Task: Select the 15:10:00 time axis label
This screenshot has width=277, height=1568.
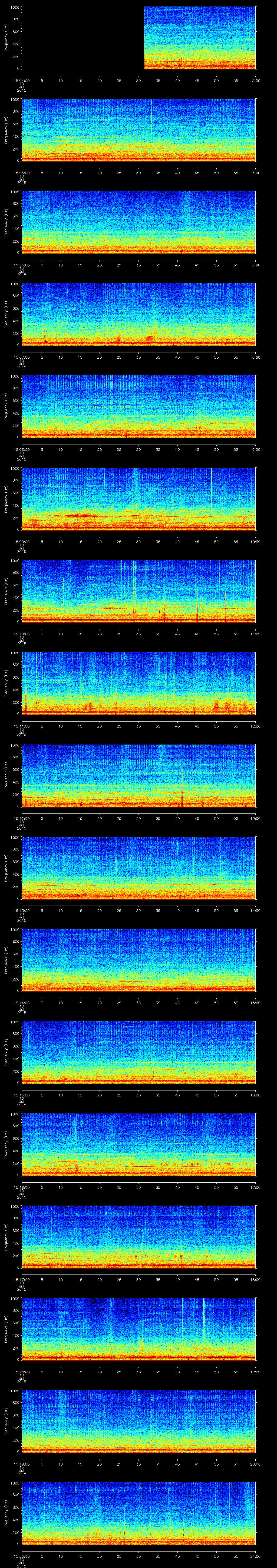Action: 21,634
